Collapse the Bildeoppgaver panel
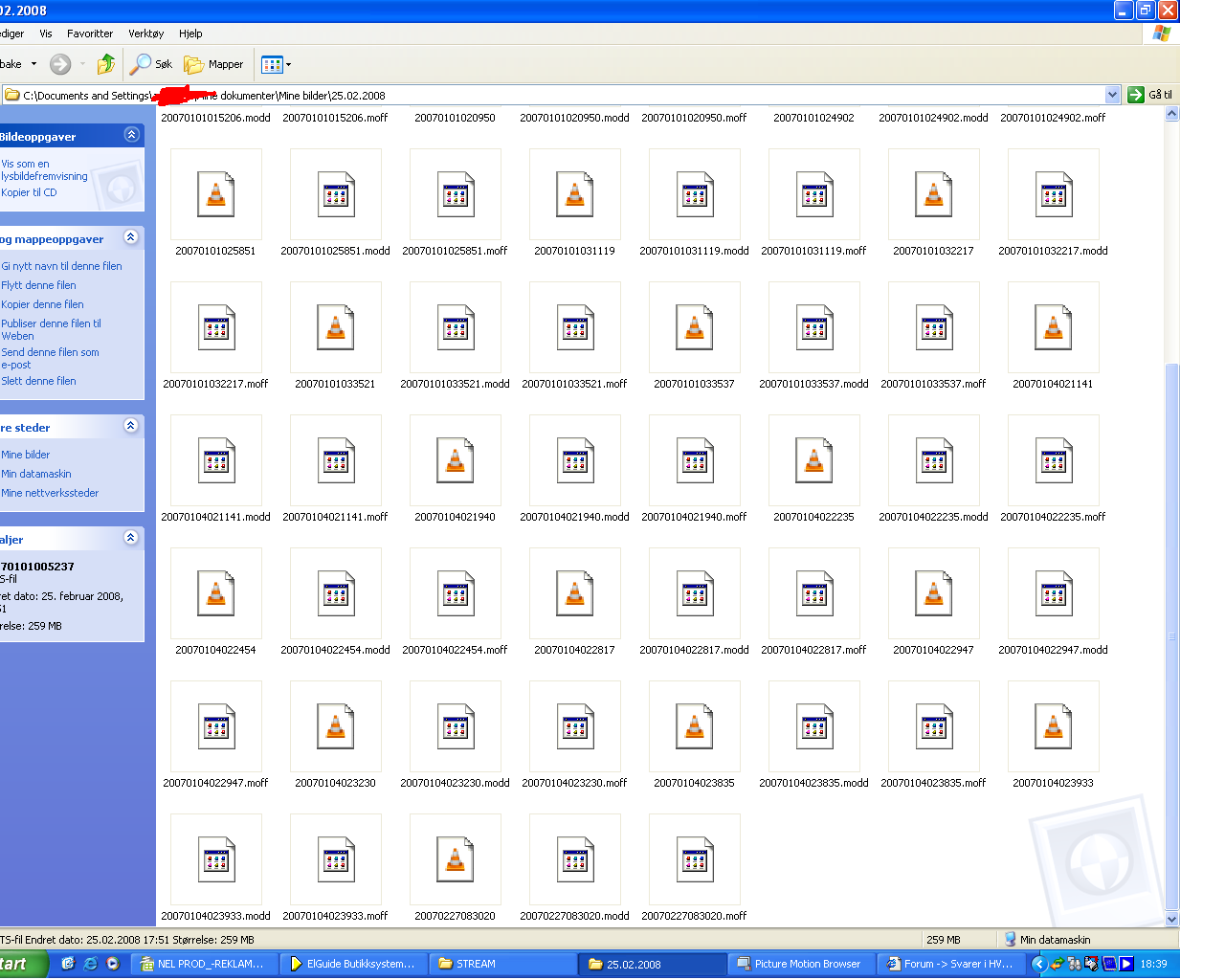1225x980 pixels. click(131, 135)
